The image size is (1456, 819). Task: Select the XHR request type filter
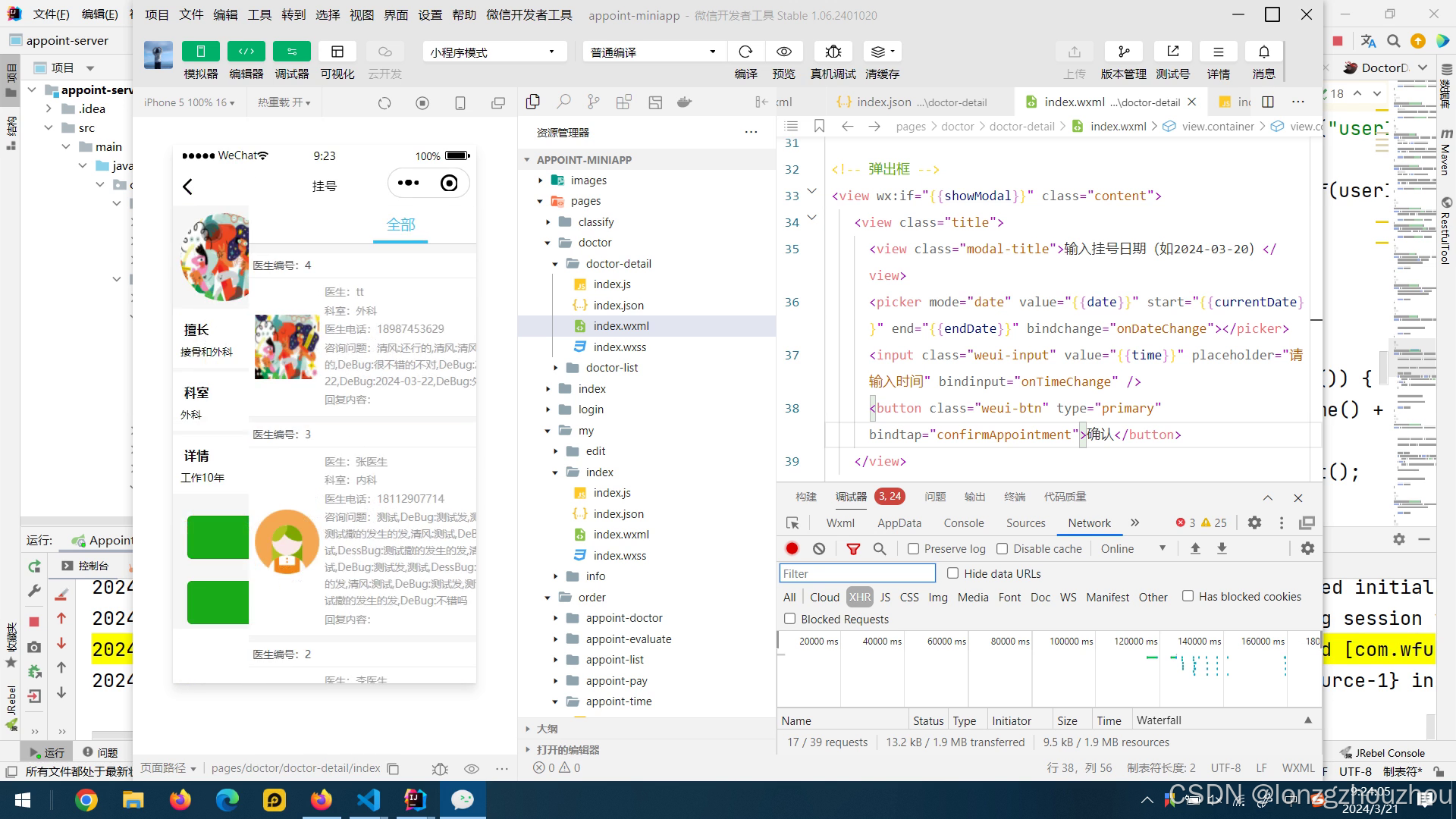859,597
